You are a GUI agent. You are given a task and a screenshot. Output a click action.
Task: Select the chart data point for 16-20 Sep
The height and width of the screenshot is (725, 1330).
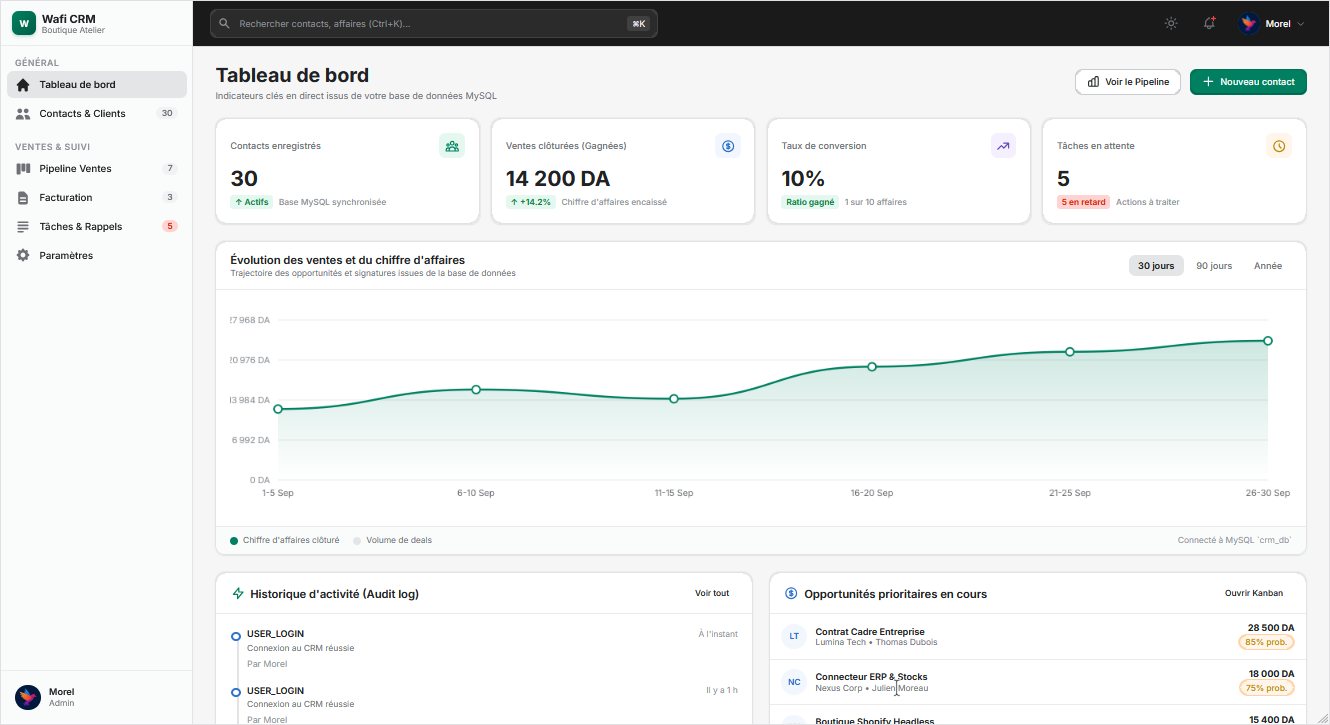[x=872, y=367]
